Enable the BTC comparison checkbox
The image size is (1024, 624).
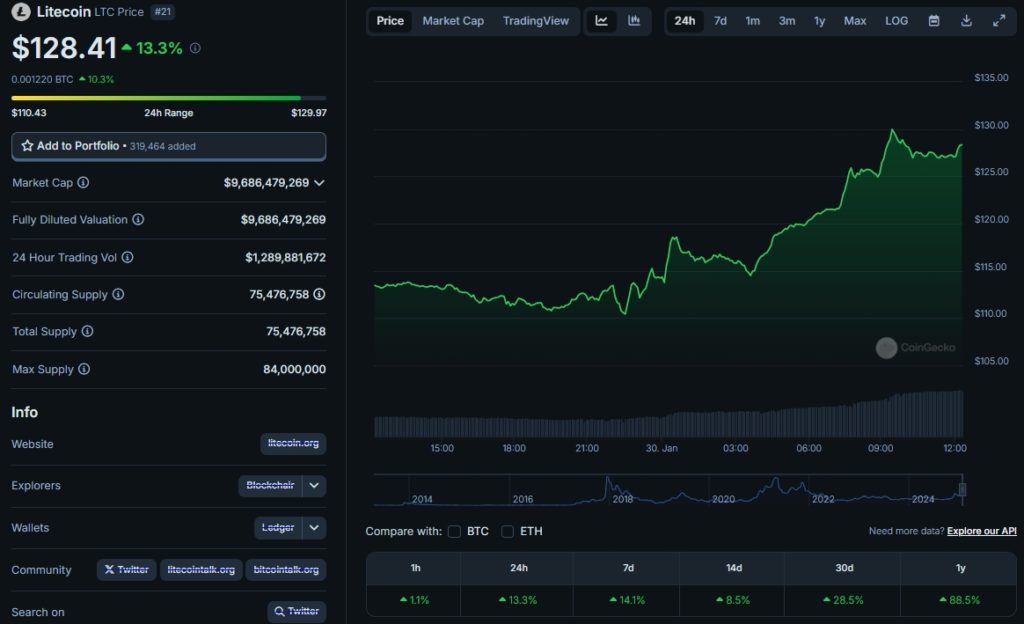[454, 531]
